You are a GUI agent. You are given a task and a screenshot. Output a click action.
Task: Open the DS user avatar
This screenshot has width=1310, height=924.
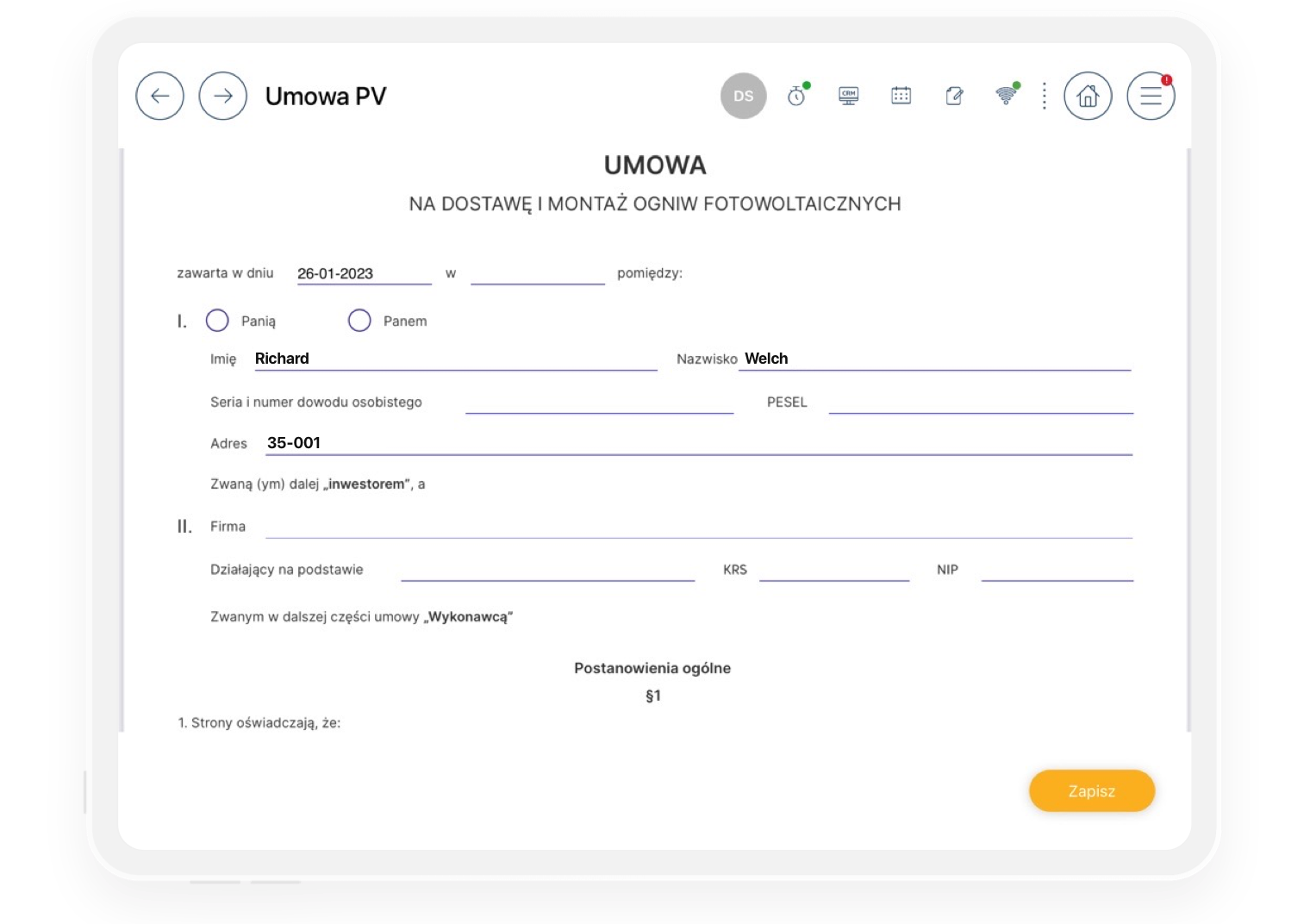[x=743, y=96]
